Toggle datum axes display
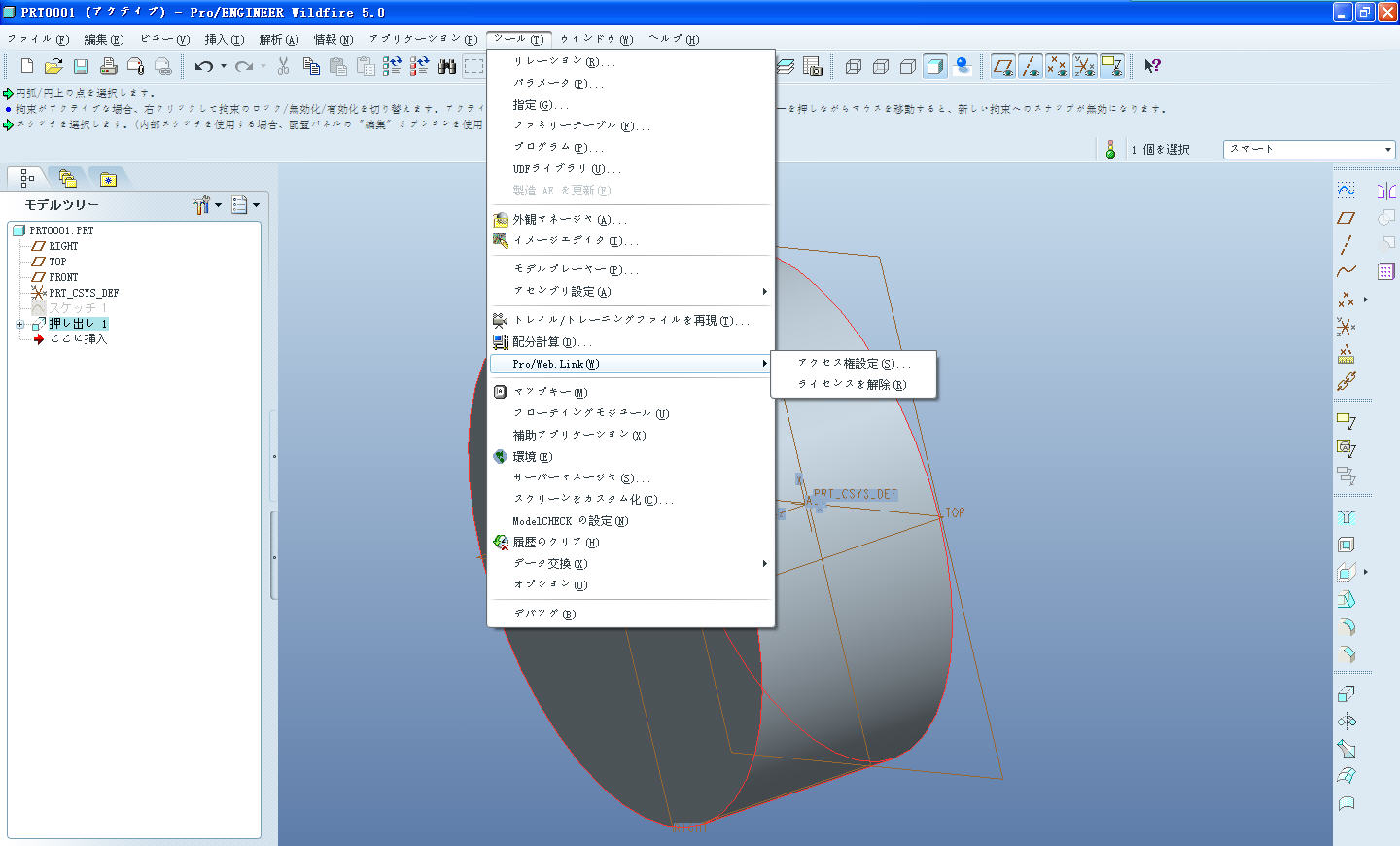The height and width of the screenshot is (846, 1400). [1031, 66]
